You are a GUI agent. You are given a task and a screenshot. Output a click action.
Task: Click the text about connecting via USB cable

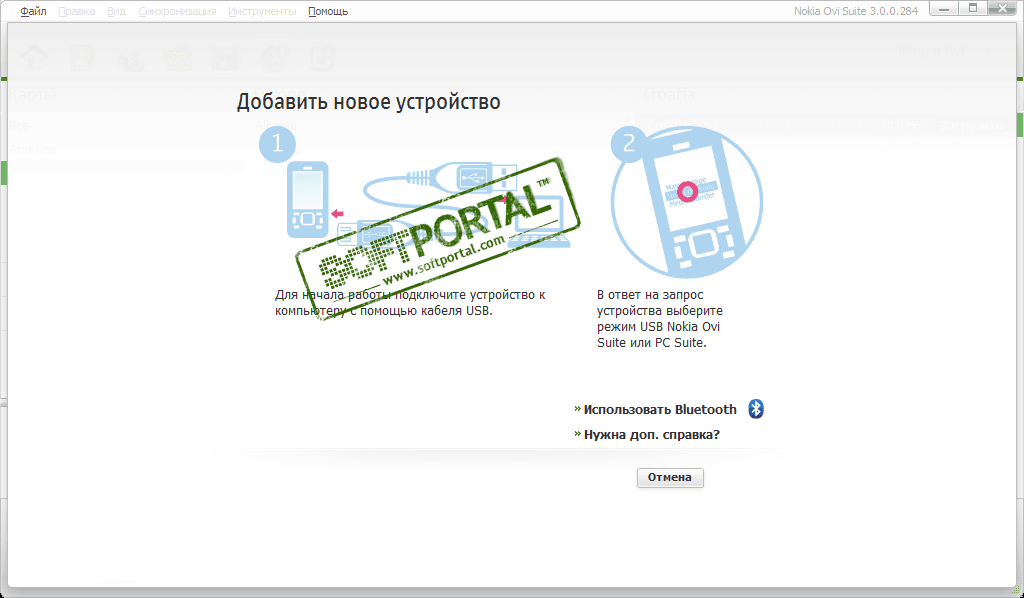pyautogui.click(x=410, y=303)
